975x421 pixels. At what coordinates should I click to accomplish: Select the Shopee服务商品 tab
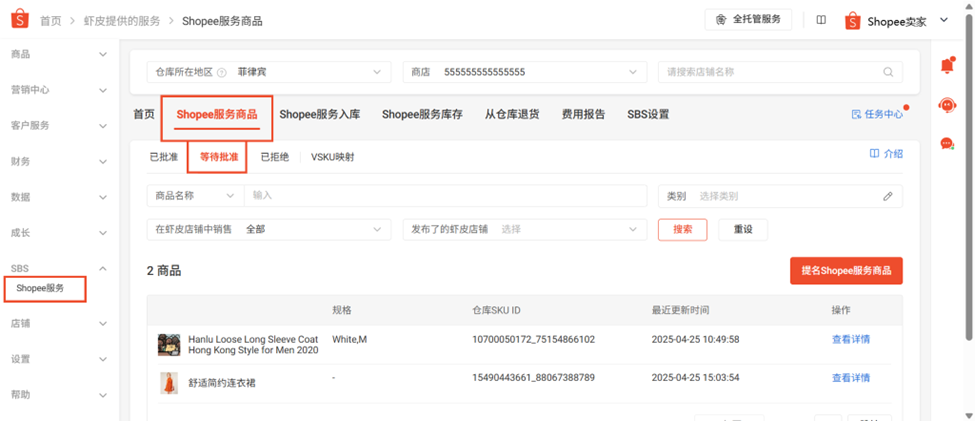[216, 115]
